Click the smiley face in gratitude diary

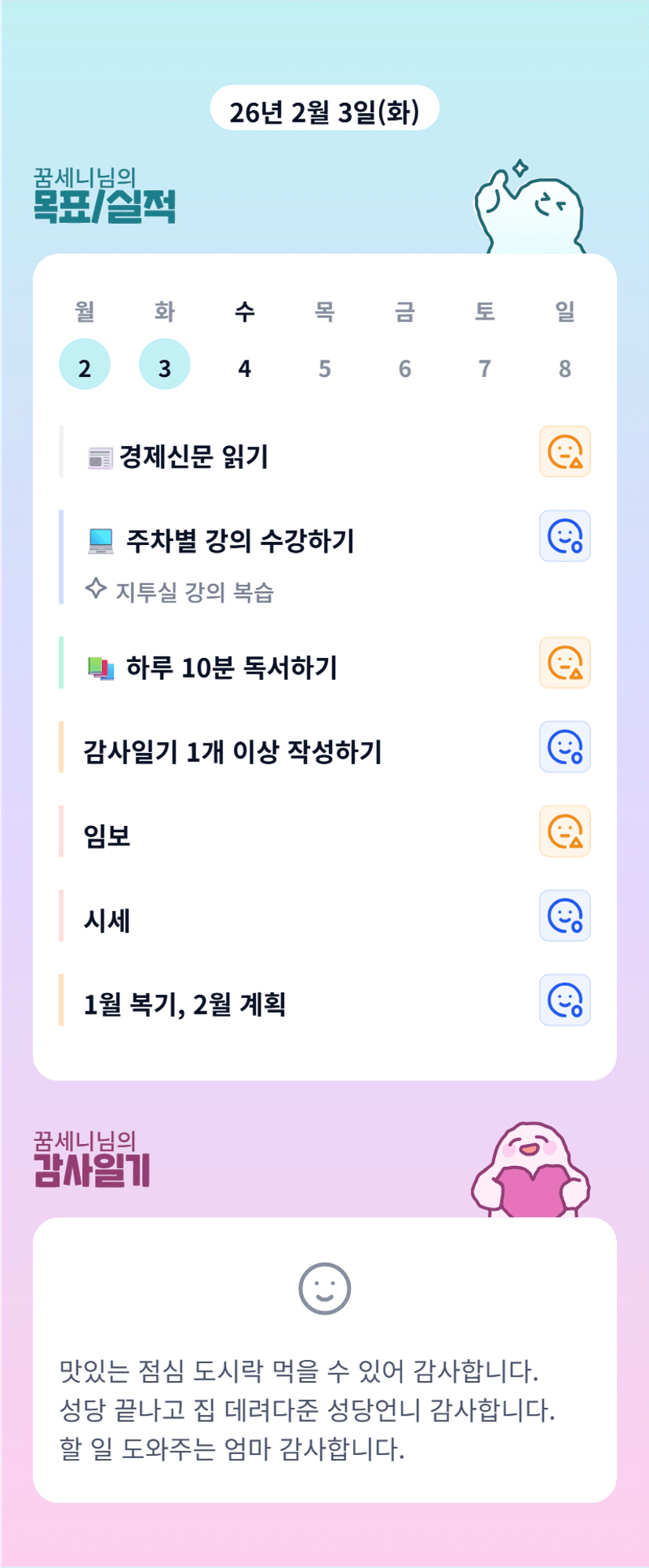pos(324,1288)
